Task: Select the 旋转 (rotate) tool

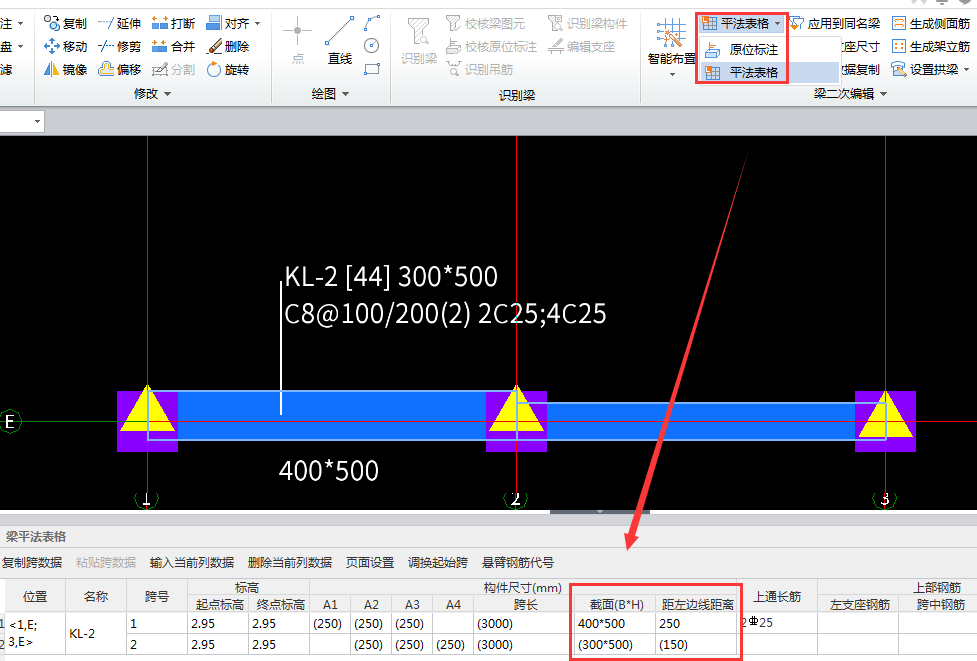Action: (x=228, y=70)
